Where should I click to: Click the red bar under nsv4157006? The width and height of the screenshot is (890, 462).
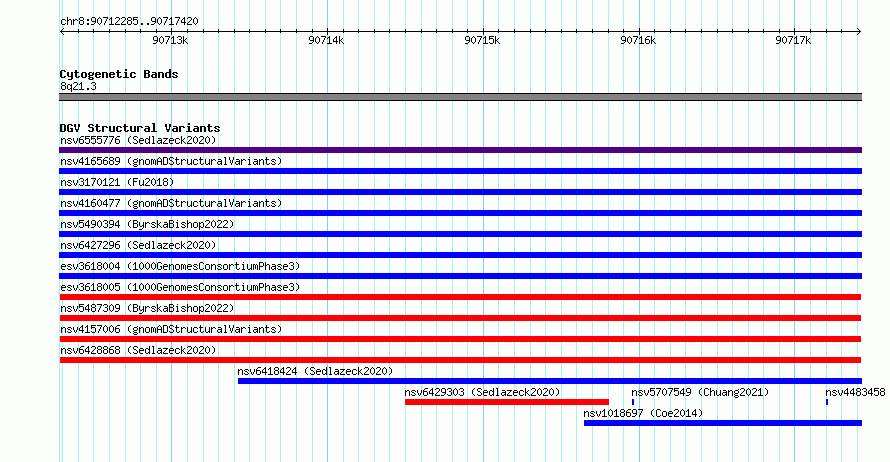click(x=460, y=339)
